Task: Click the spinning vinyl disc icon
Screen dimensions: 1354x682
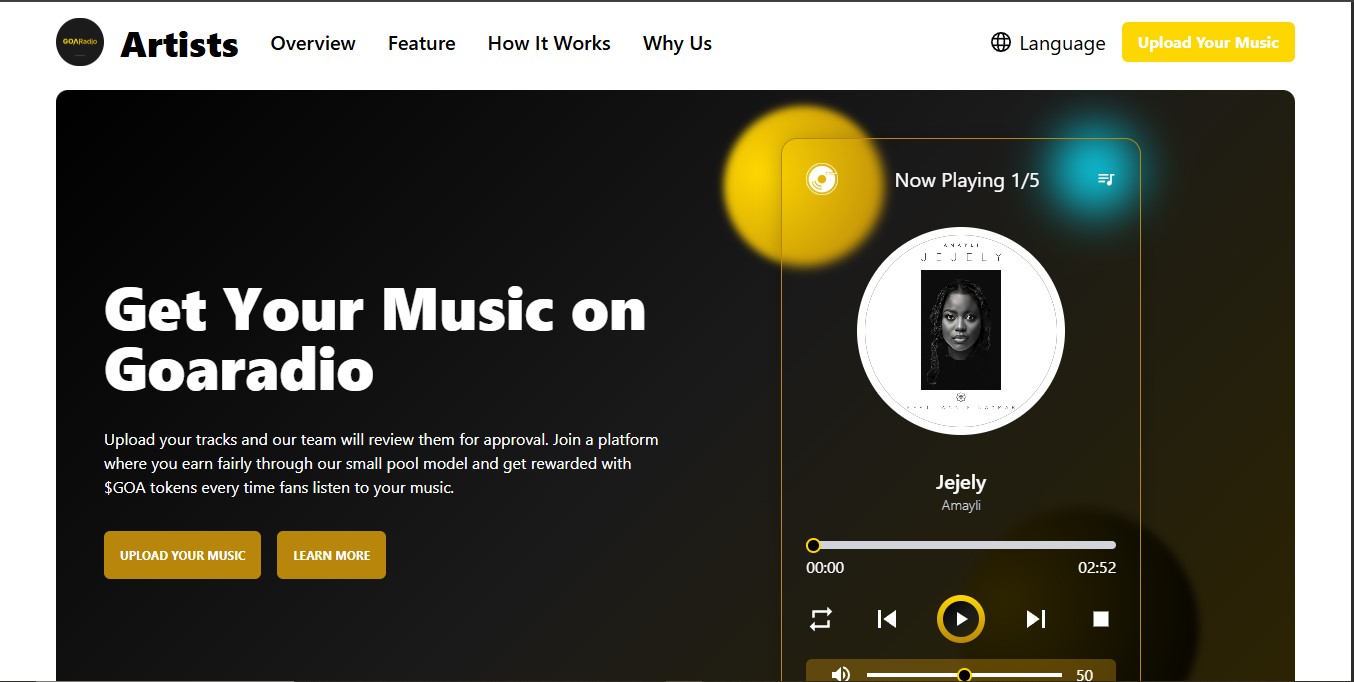Action: [820, 178]
